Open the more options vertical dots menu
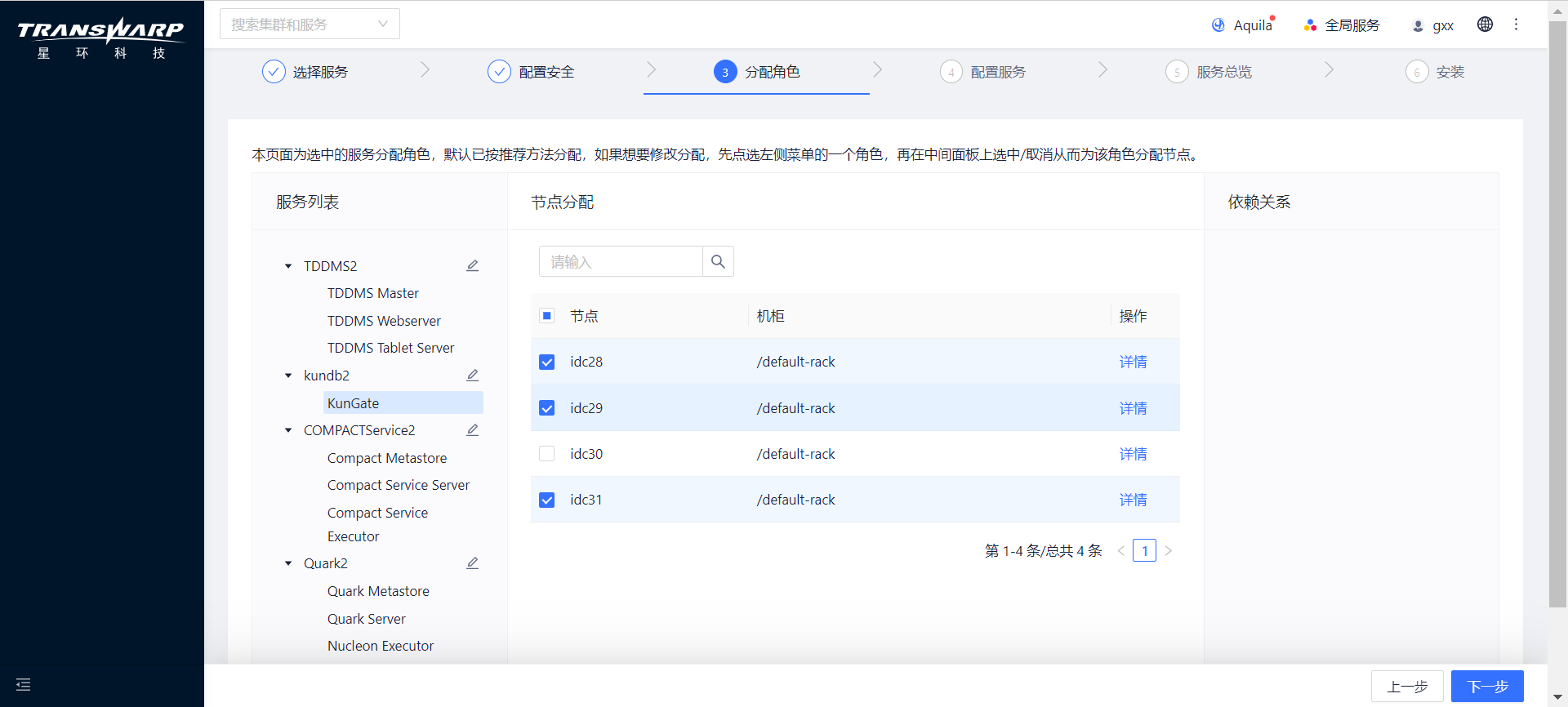The image size is (1568, 707). [1516, 24]
